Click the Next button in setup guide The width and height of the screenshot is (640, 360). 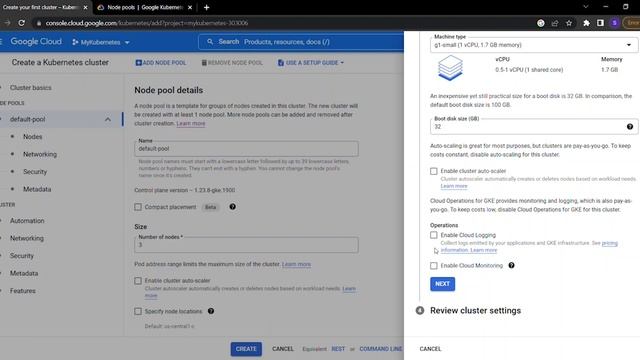(442, 284)
